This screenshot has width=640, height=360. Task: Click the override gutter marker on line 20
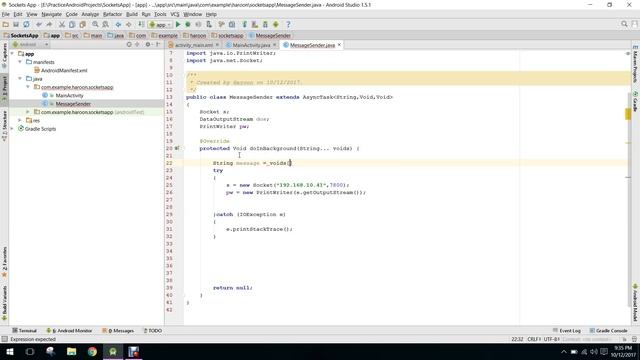(x=177, y=148)
